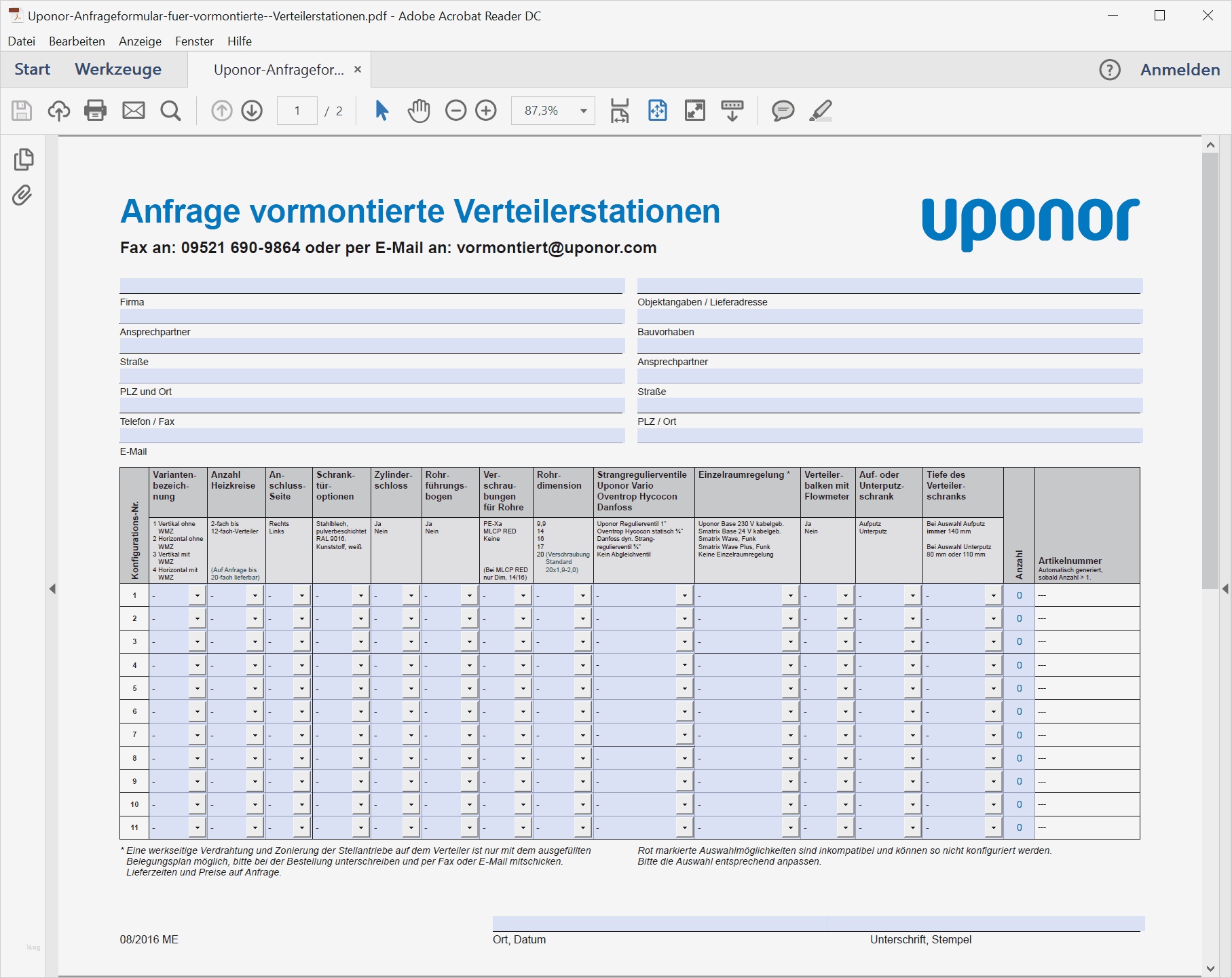Go to next page arrow
1232x978 pixels.
252,110
